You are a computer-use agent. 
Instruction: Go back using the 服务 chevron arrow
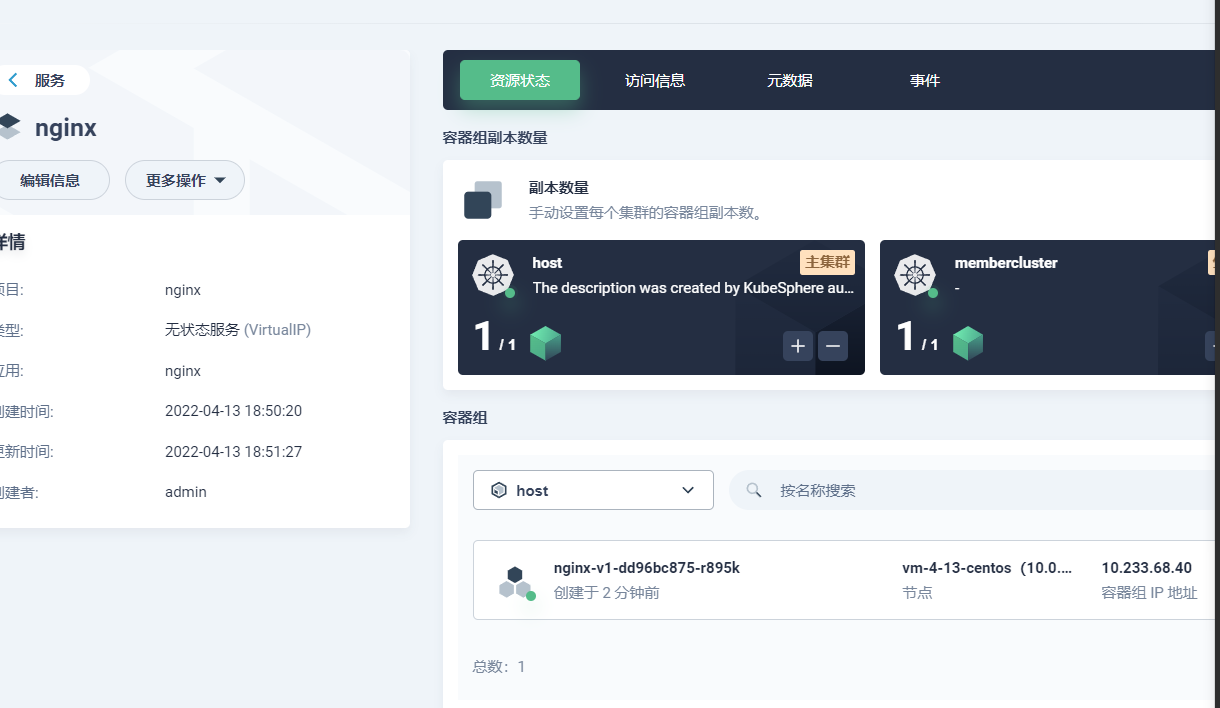13,80
